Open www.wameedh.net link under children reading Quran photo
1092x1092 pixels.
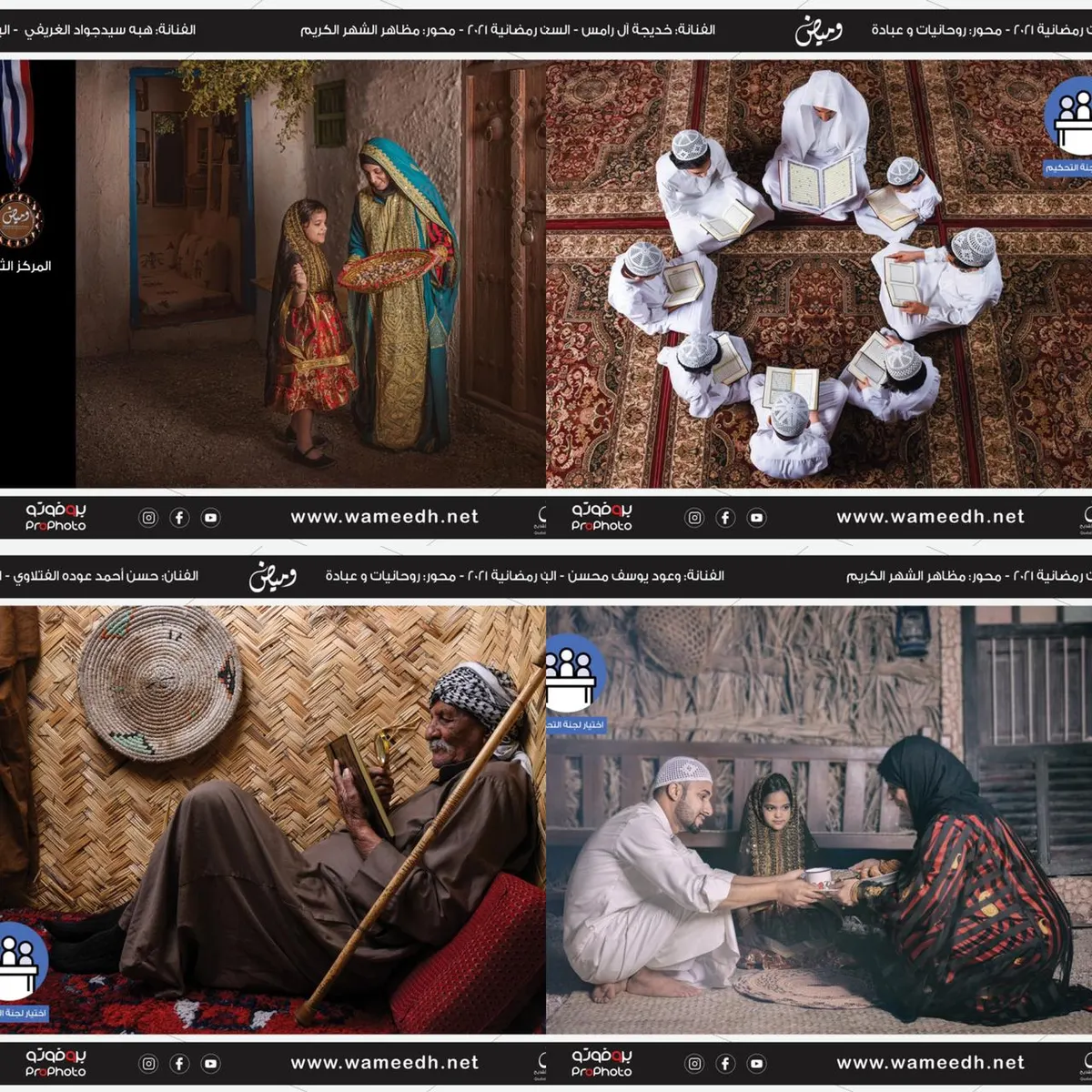[931, 517]
